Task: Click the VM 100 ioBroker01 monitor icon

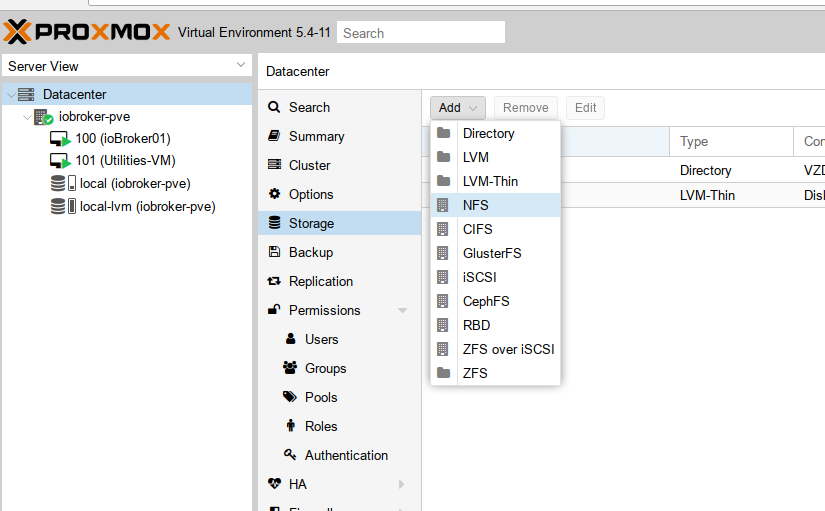Action: coord(60,139)
